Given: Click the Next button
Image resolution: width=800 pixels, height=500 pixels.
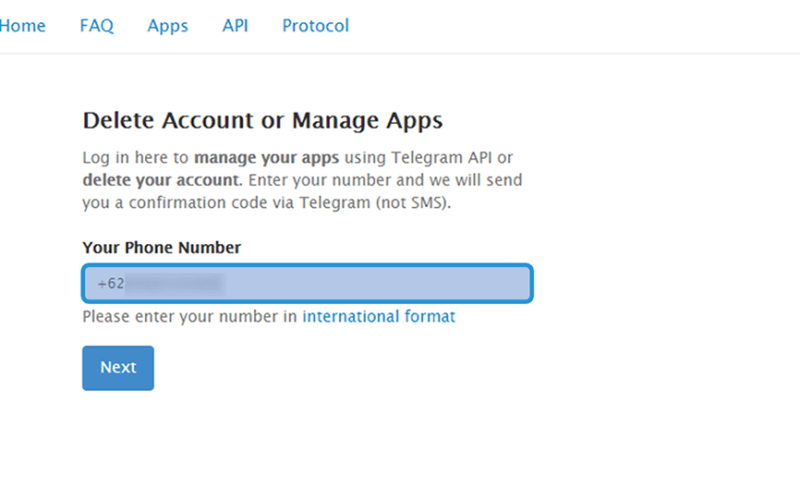Looking at the screenshot, I should pos(118,368).
